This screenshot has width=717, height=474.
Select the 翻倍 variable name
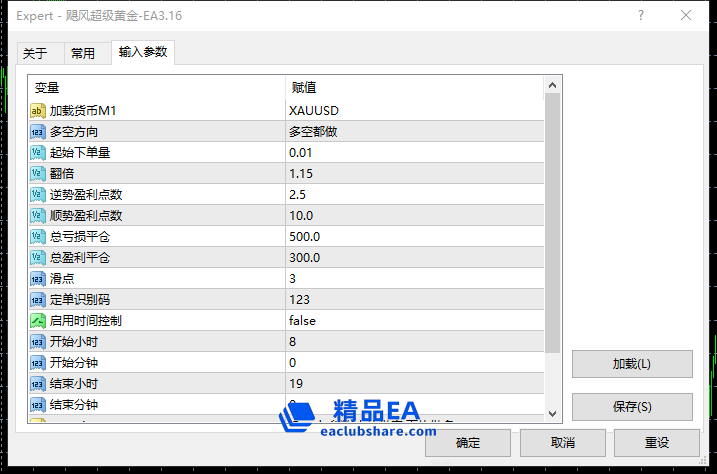62,174
